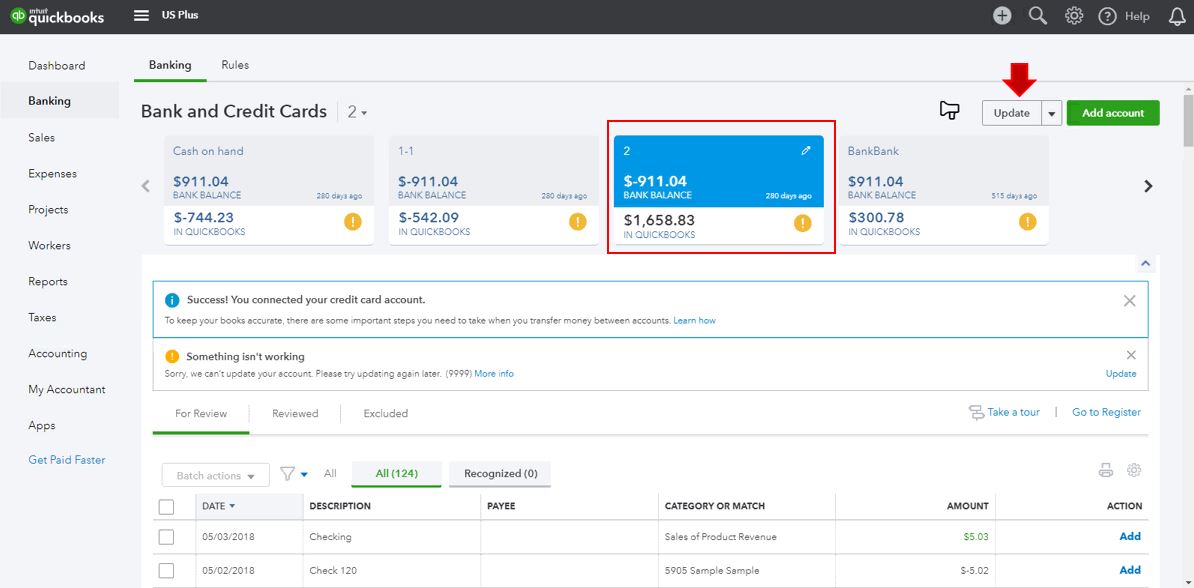Open the Update button's dropdown arrow
Image resolution: width=1194 pixels, height=588 pixels.
point(1051,112)
